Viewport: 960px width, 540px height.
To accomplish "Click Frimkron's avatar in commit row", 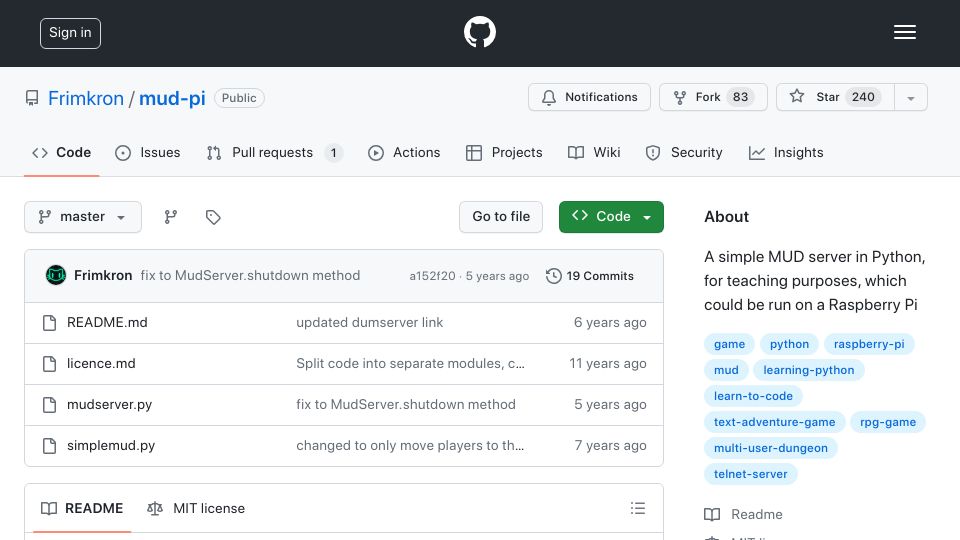I will pos(56,276).
